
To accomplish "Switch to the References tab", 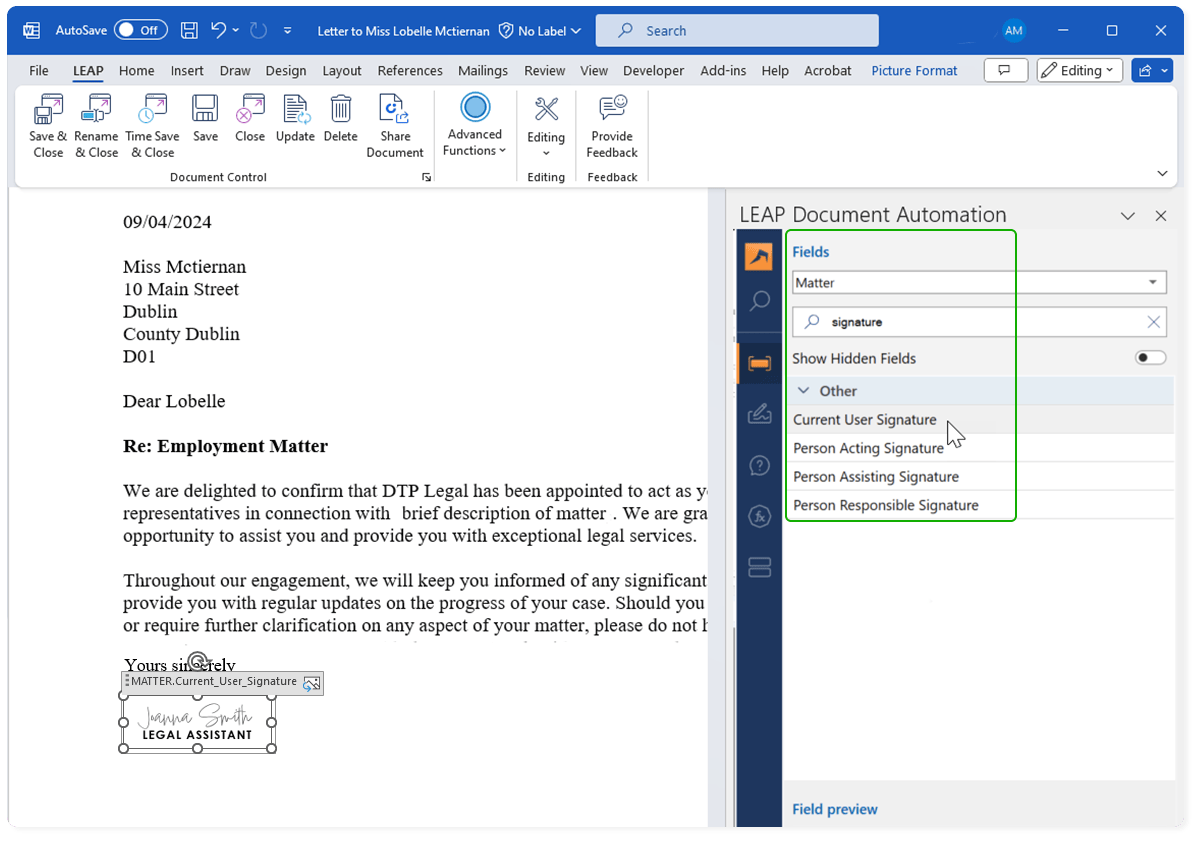I will coord(410,70).
